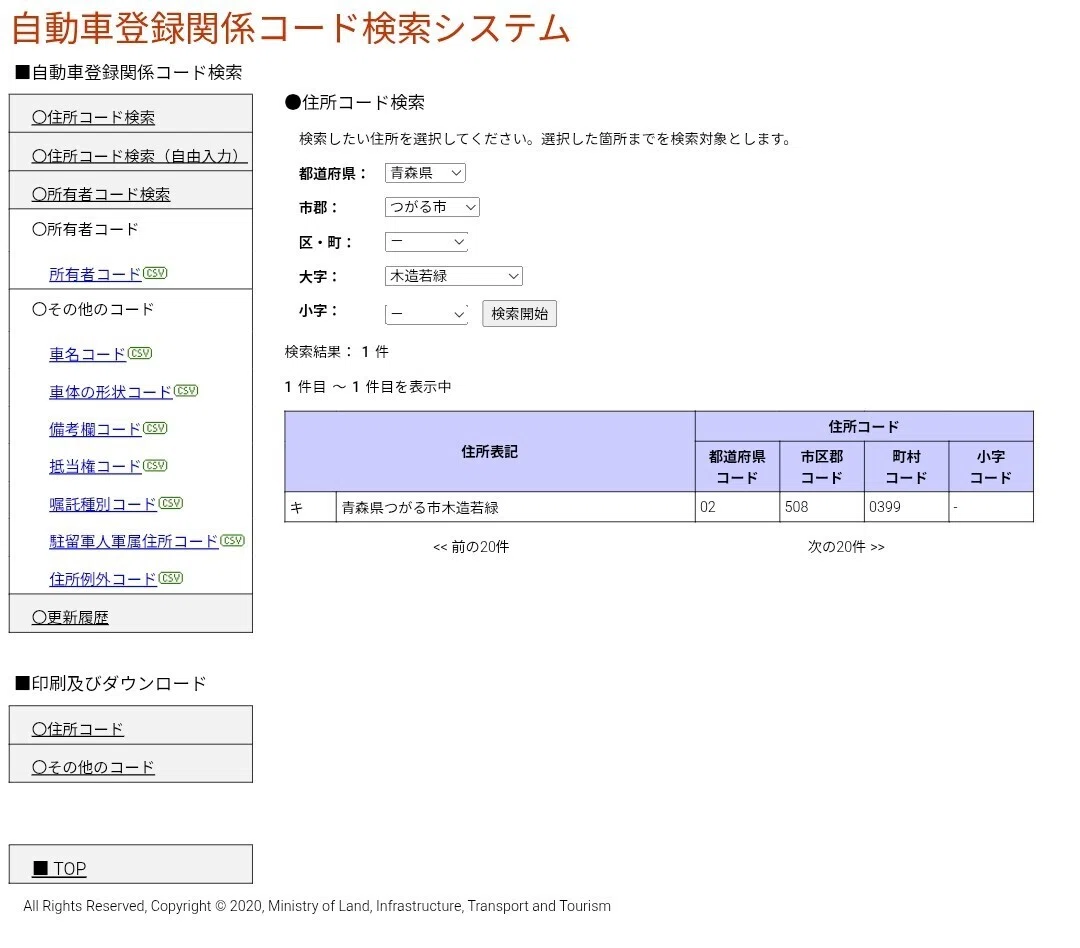This screenshot has width=1080, height=948.
Task: Click << 前の20件 pagination link
Action: click(471, 547)
